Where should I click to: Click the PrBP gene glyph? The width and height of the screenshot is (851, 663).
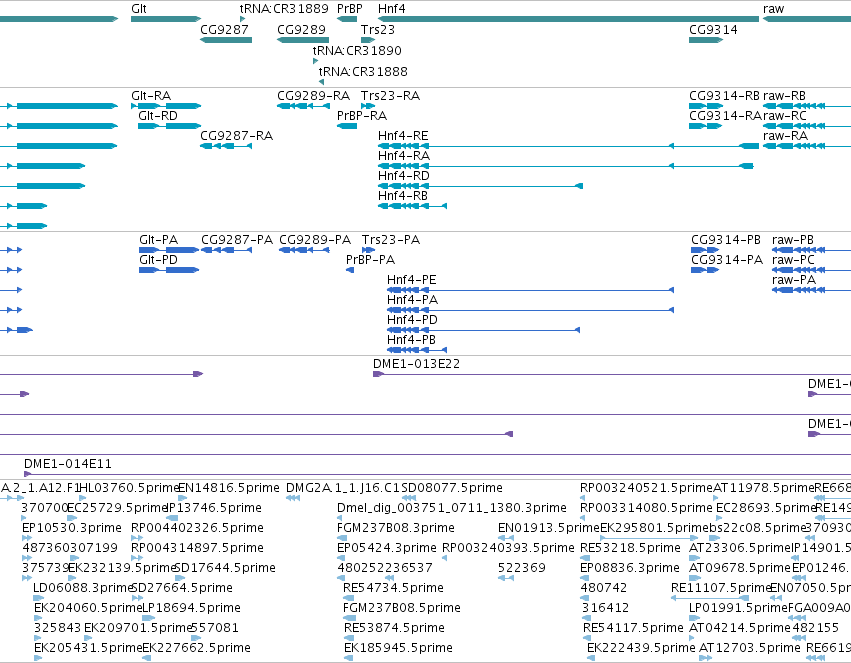point(347,19)
